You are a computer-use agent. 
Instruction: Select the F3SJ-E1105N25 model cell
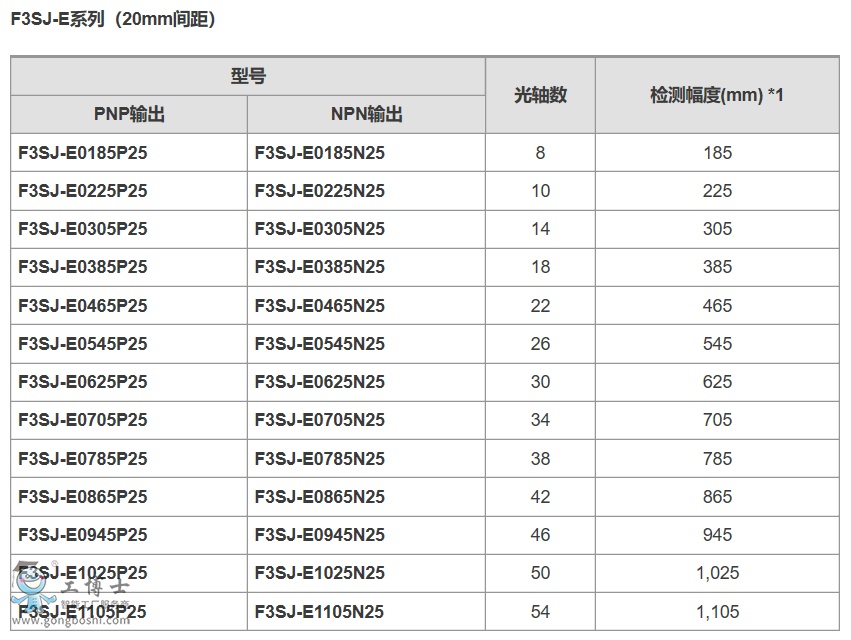click(320, 612)
